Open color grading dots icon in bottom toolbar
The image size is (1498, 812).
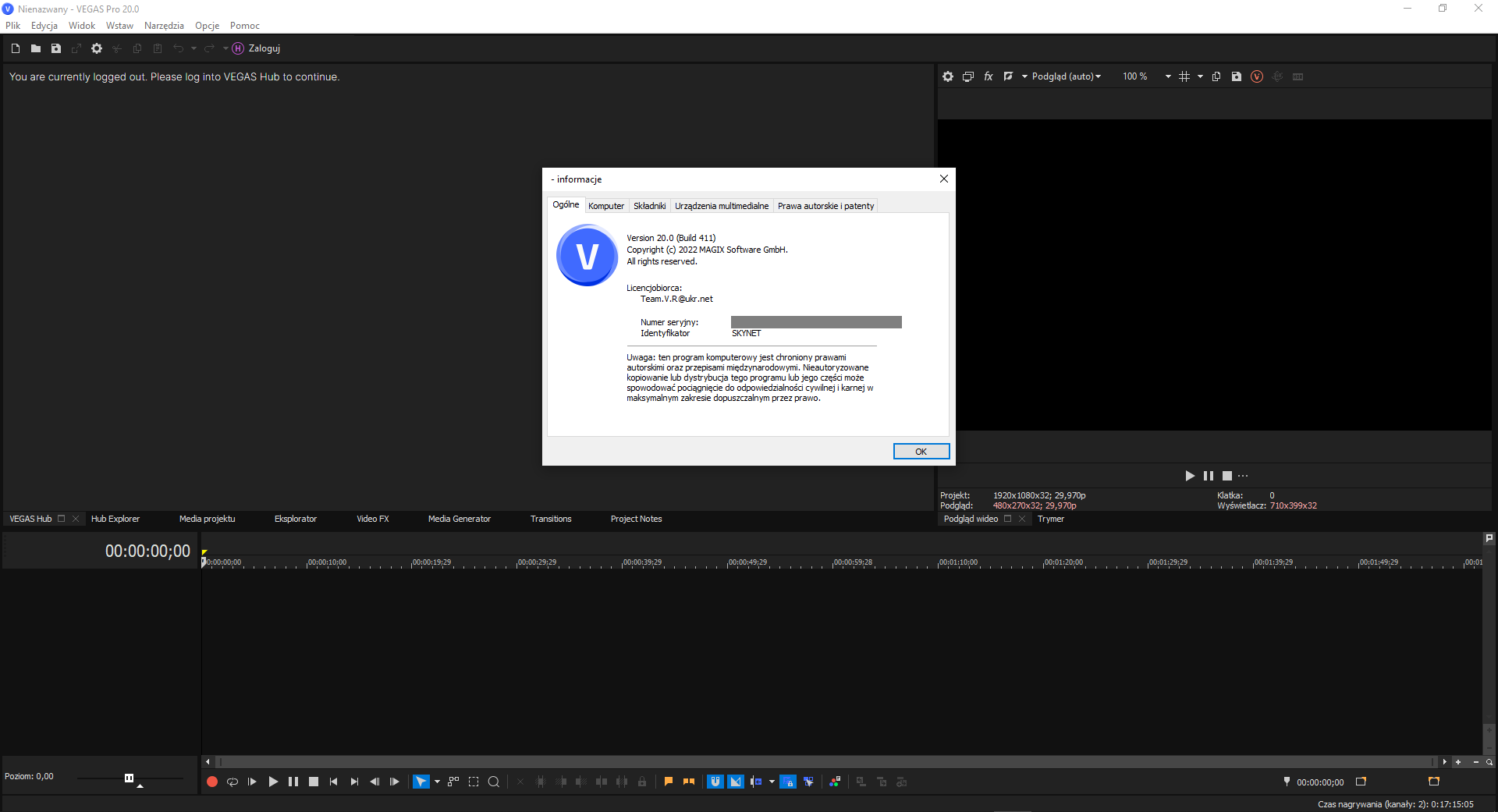coord(835,782)
